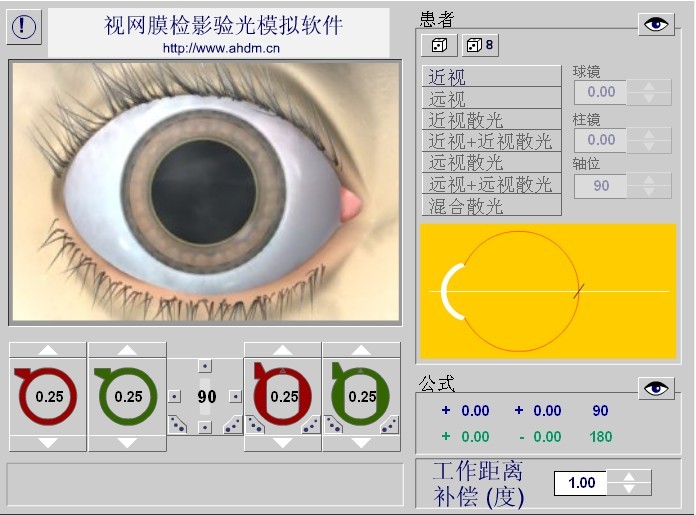Image resolution: width=696 pixels, height=515 pixels.
Task: Click descending dots icon under right red lens
Action: pyautogui.click(x=255, y=425)
